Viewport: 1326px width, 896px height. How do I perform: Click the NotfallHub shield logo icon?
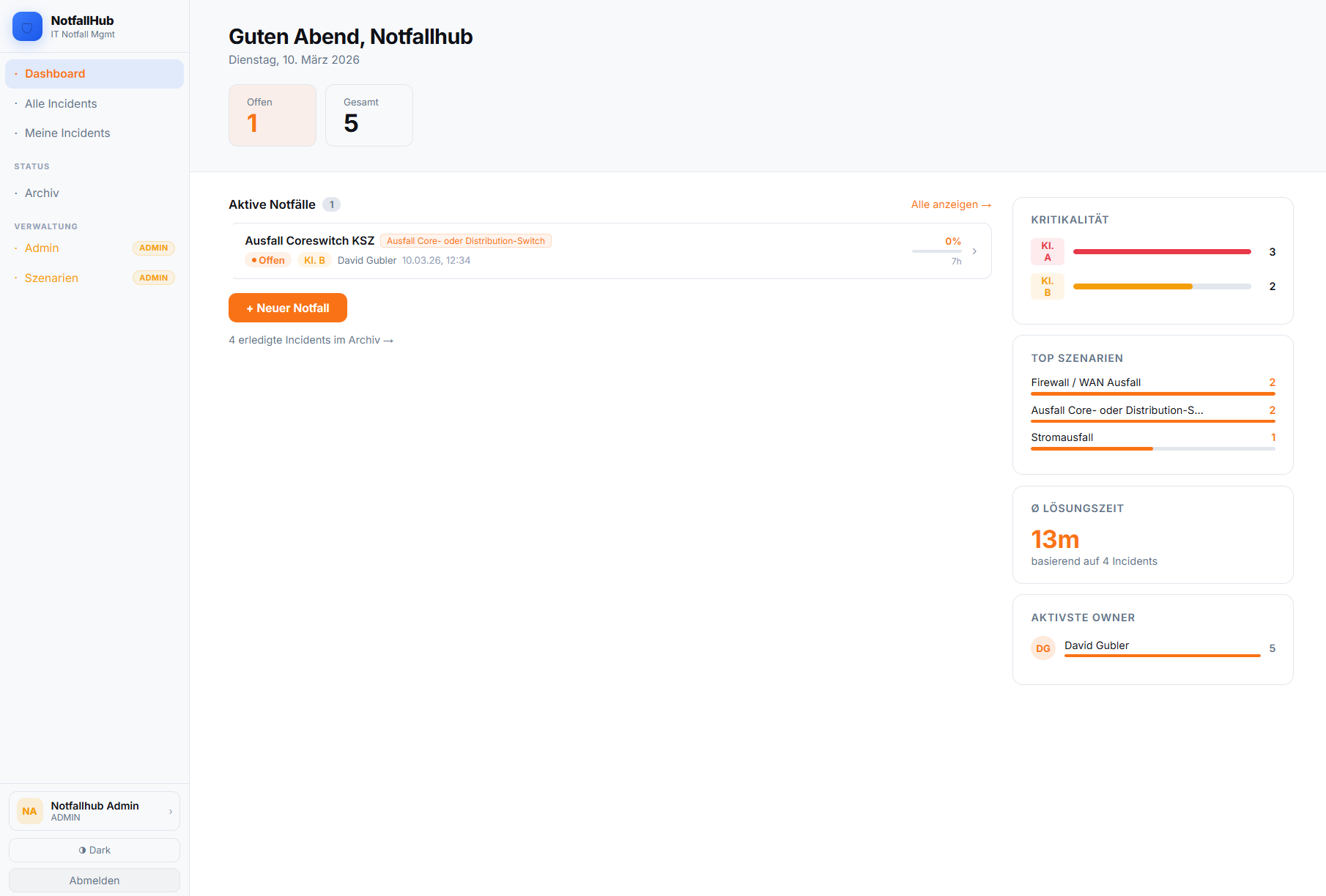click(27, 26)
